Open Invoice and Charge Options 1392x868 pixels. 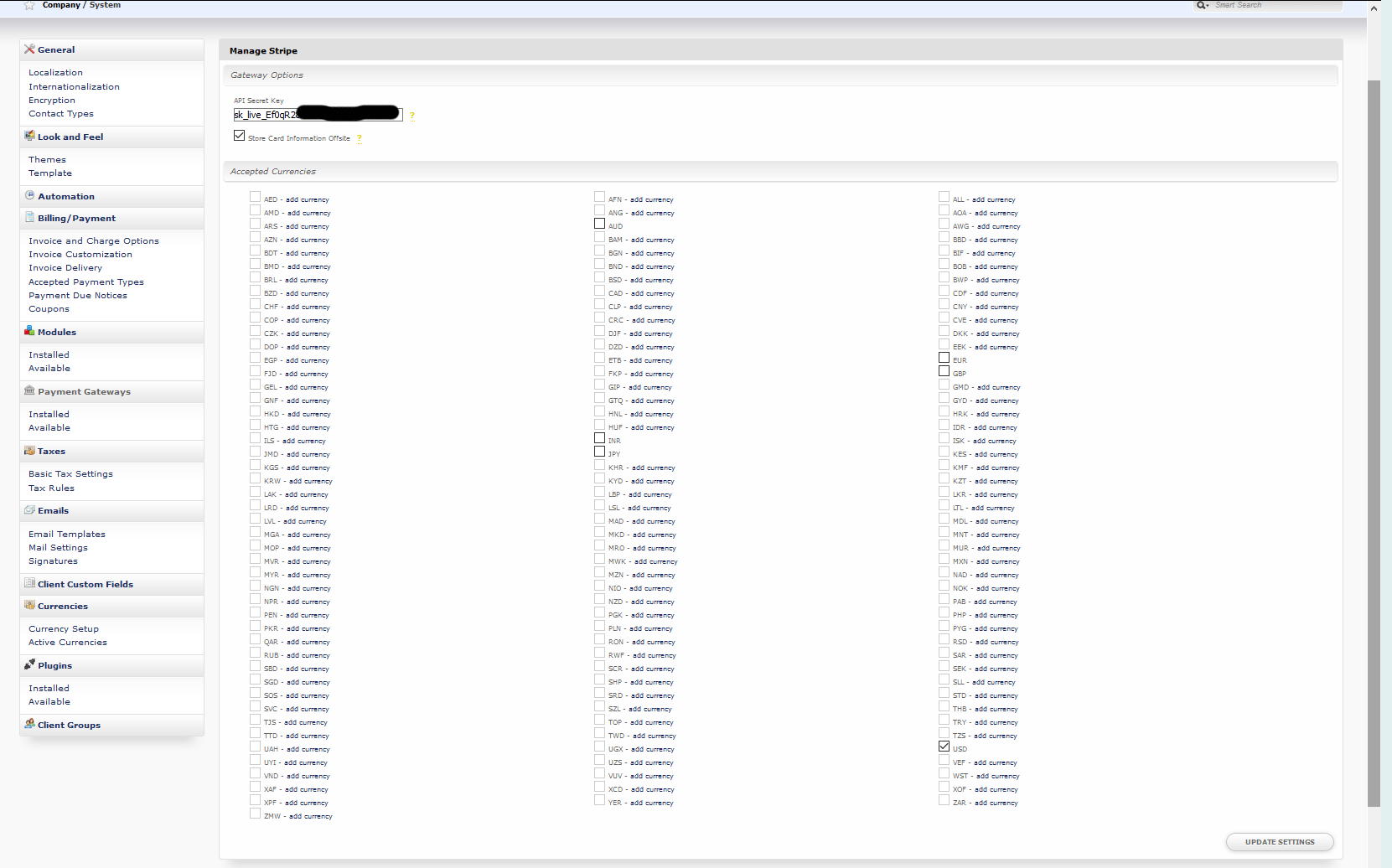click(x=94, y=240)
